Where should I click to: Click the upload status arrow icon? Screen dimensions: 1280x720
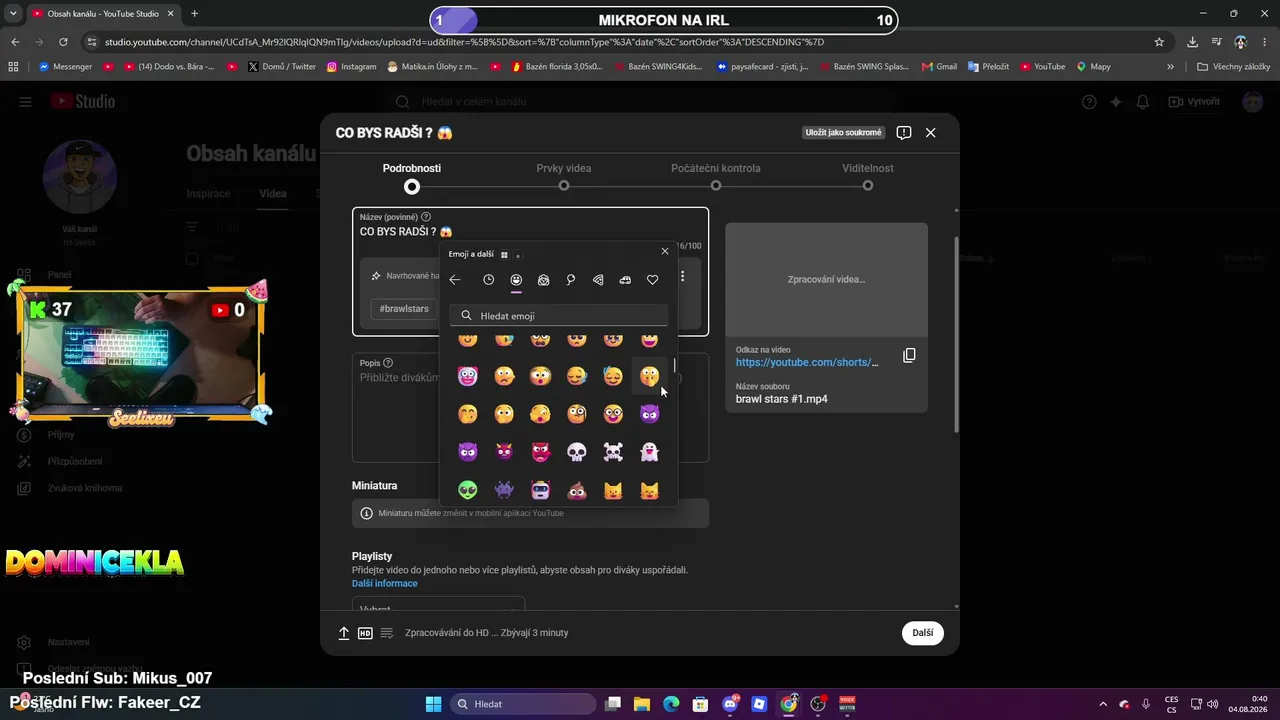click(x=344, y=633)
